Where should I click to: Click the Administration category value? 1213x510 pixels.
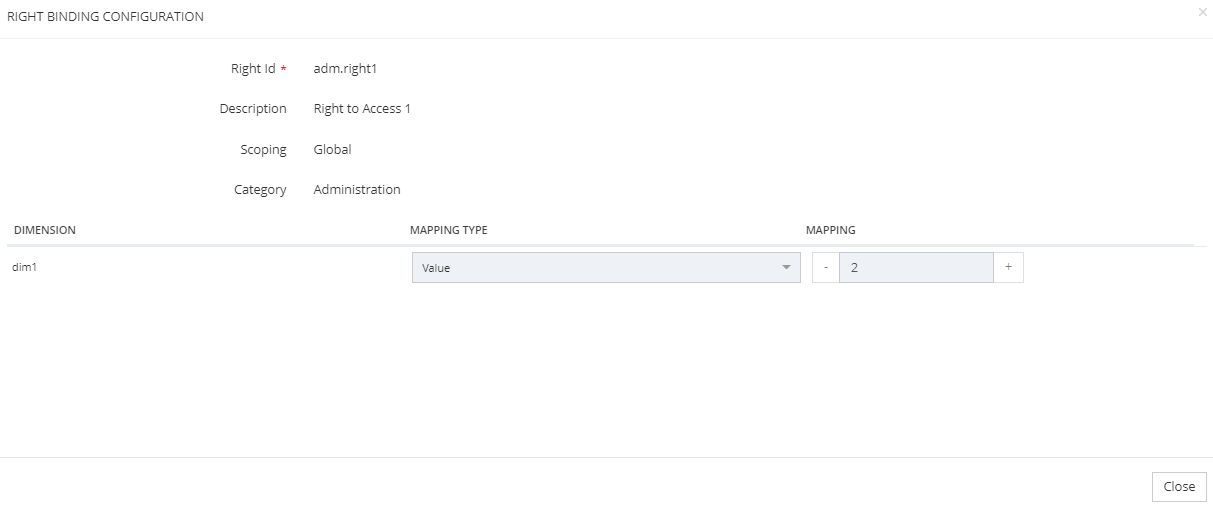357,190
